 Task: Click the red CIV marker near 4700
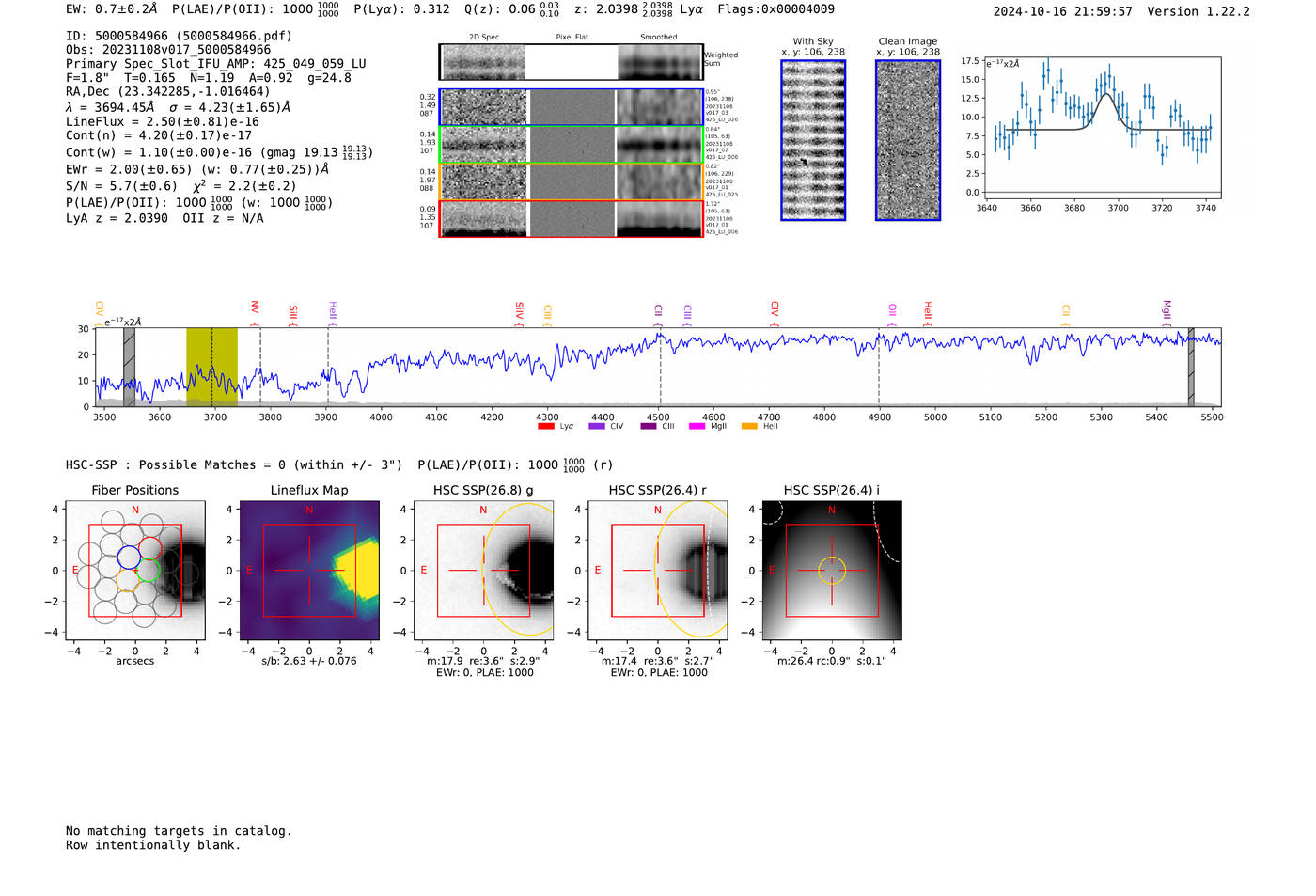(x=775, y=309)
